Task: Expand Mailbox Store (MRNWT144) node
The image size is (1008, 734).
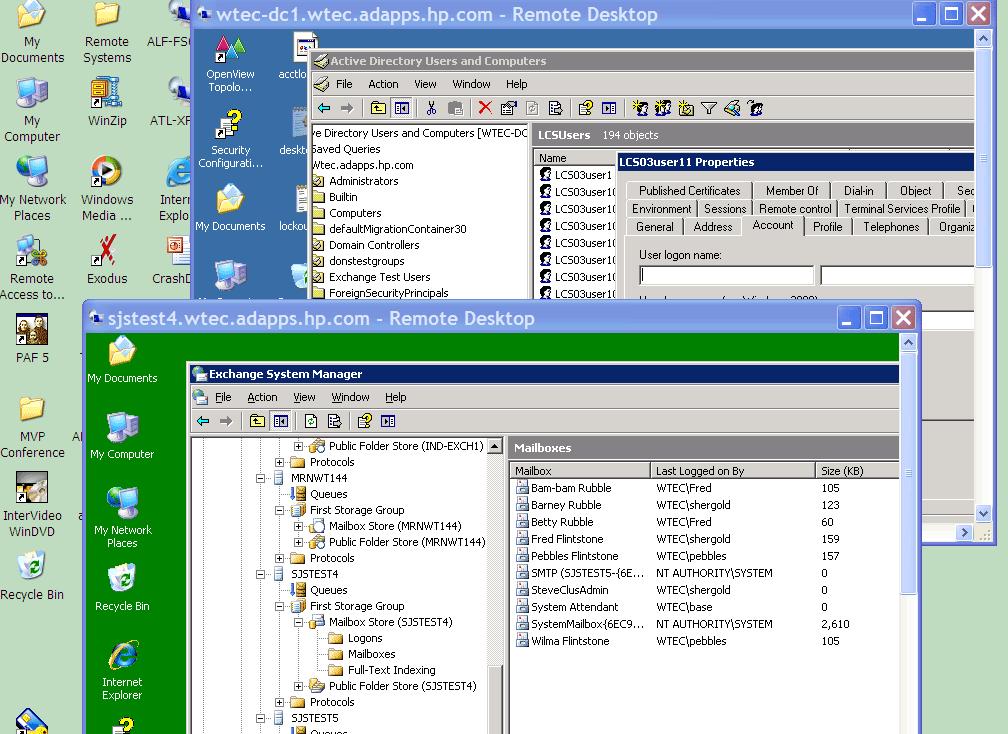Action: [298, 526]
